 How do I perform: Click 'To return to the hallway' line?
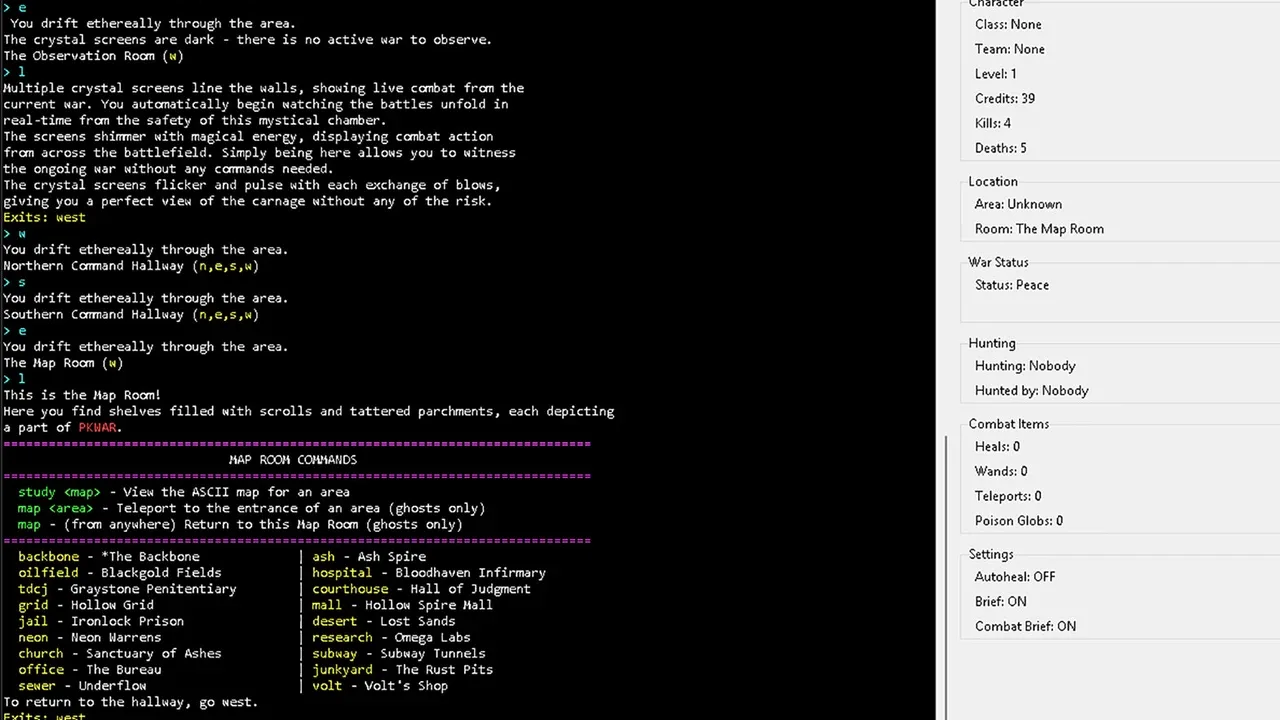[130, 702]
